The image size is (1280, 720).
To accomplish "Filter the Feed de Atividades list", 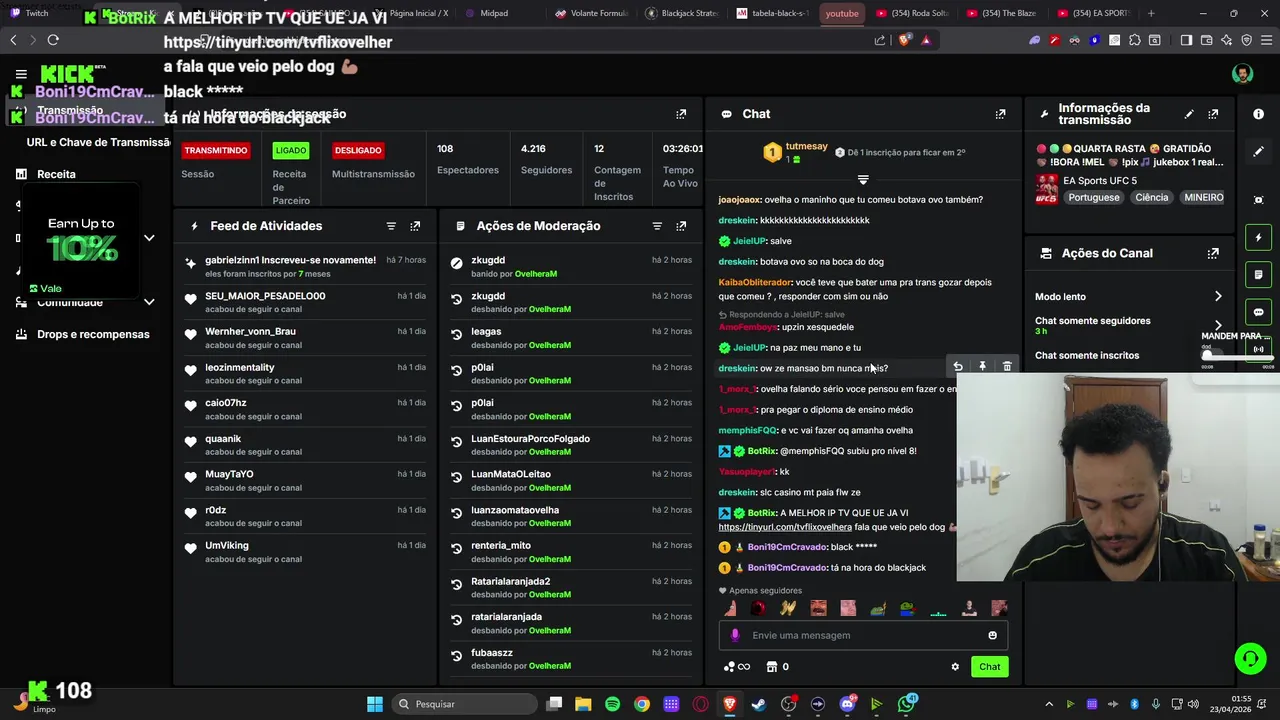I will [x=391, y=226].
